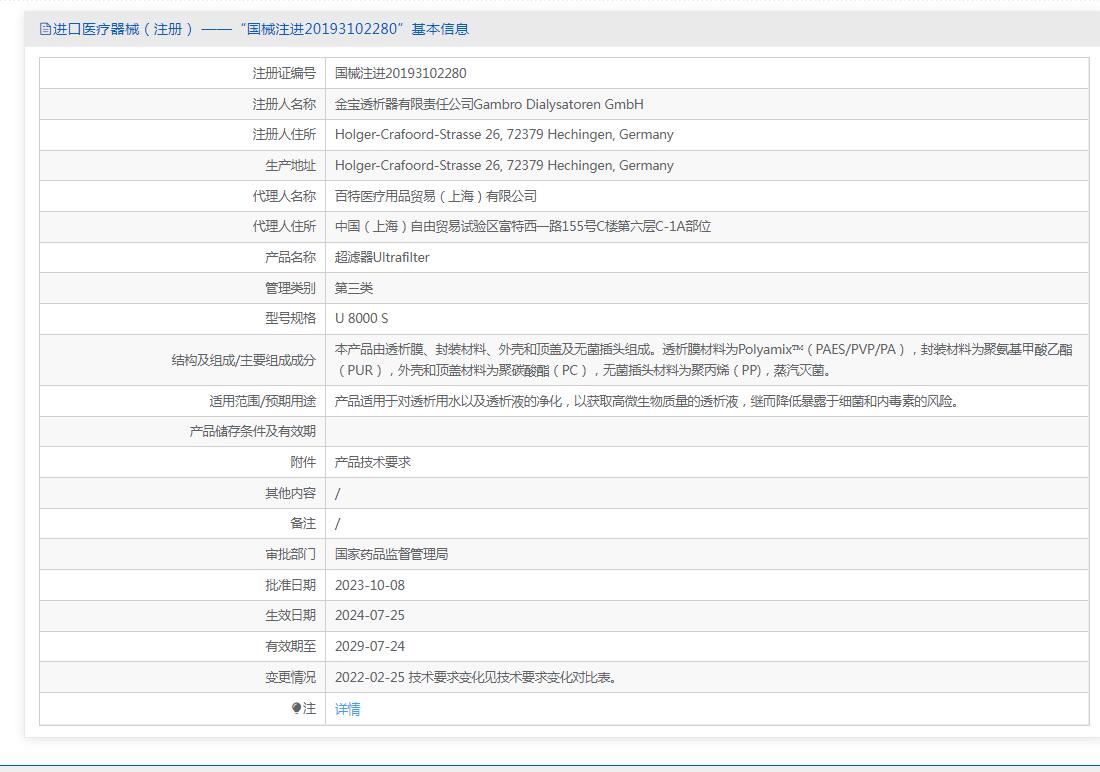The width and height of the screenshot is (1100, 772).
Task: Select attachment 产品技术要求
Action: [373, 462]
